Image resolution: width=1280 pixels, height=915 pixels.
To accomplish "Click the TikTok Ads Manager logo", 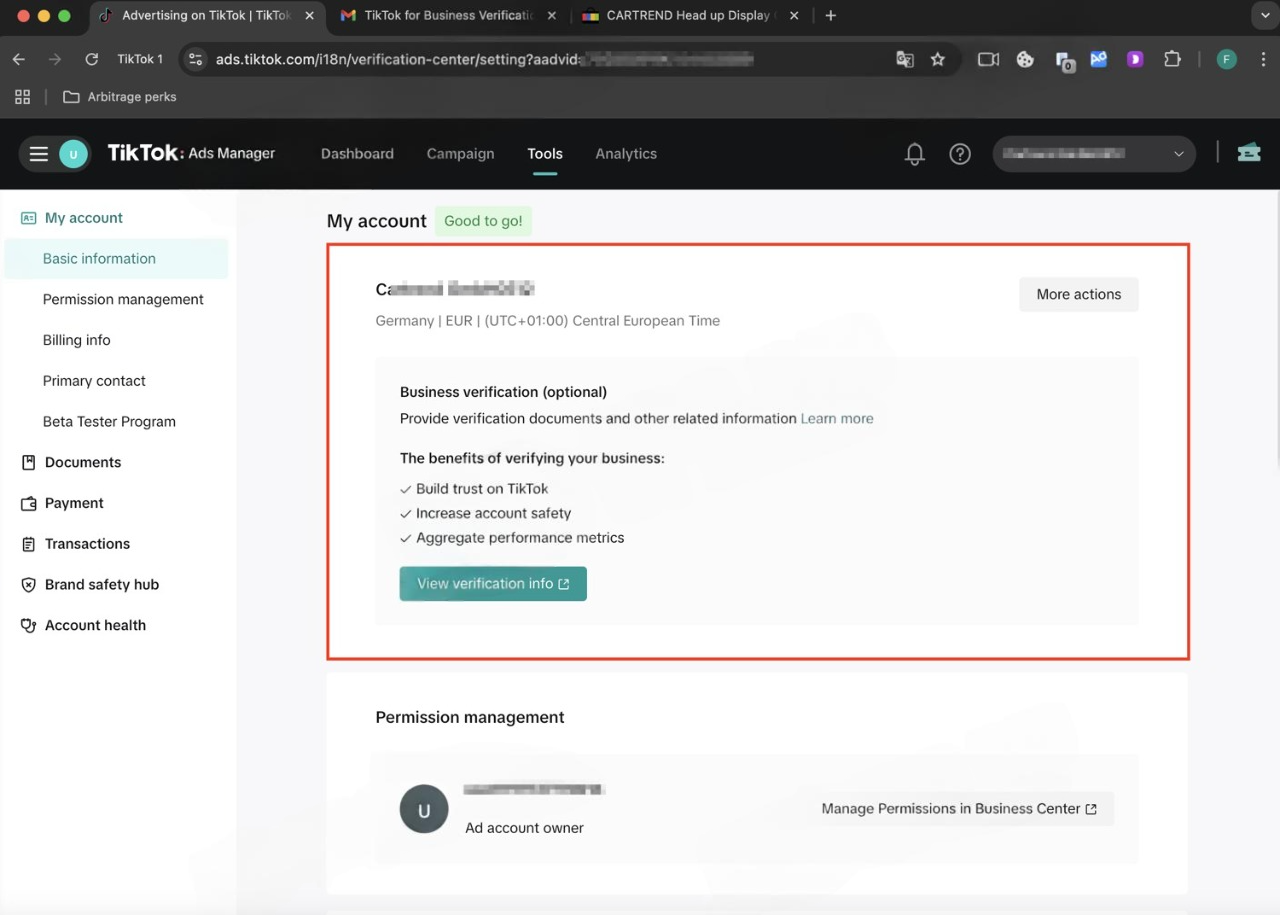I will [190, 153].
